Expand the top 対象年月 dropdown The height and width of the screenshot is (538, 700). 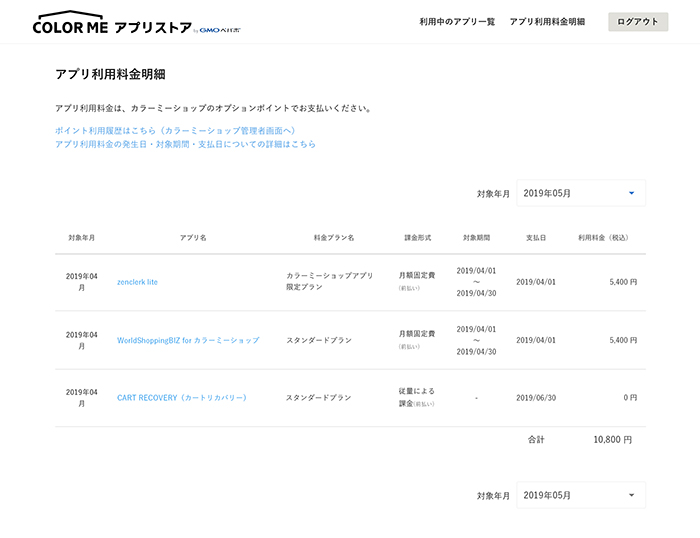(581, 193)
